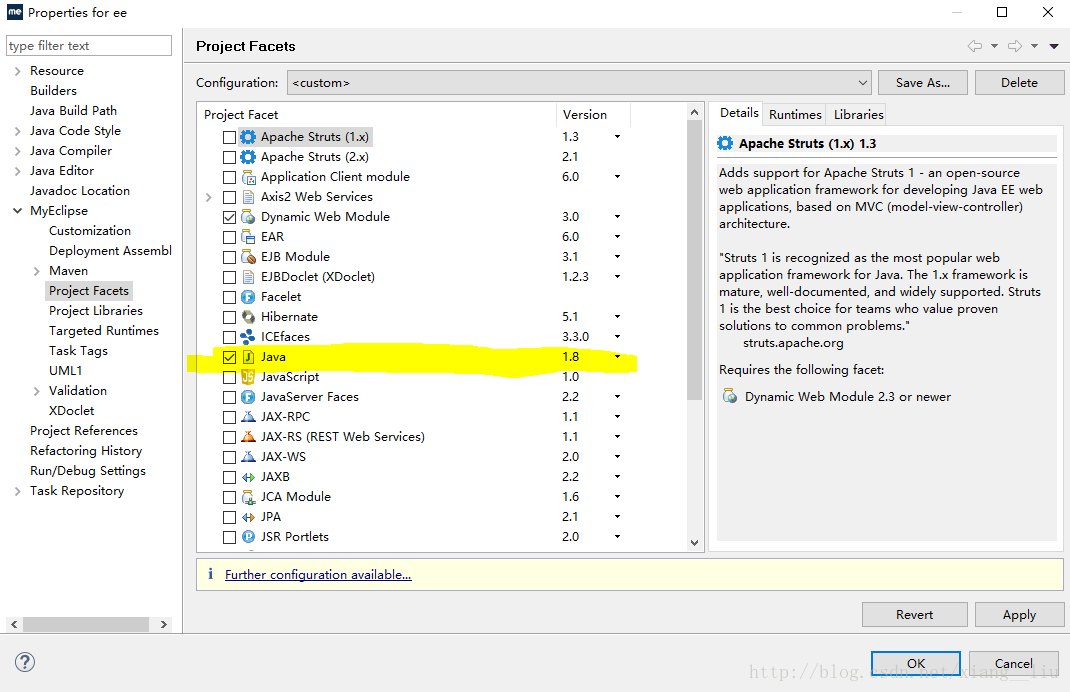
Task: Click the Hibernate facet icon
Action: point(248,317)
